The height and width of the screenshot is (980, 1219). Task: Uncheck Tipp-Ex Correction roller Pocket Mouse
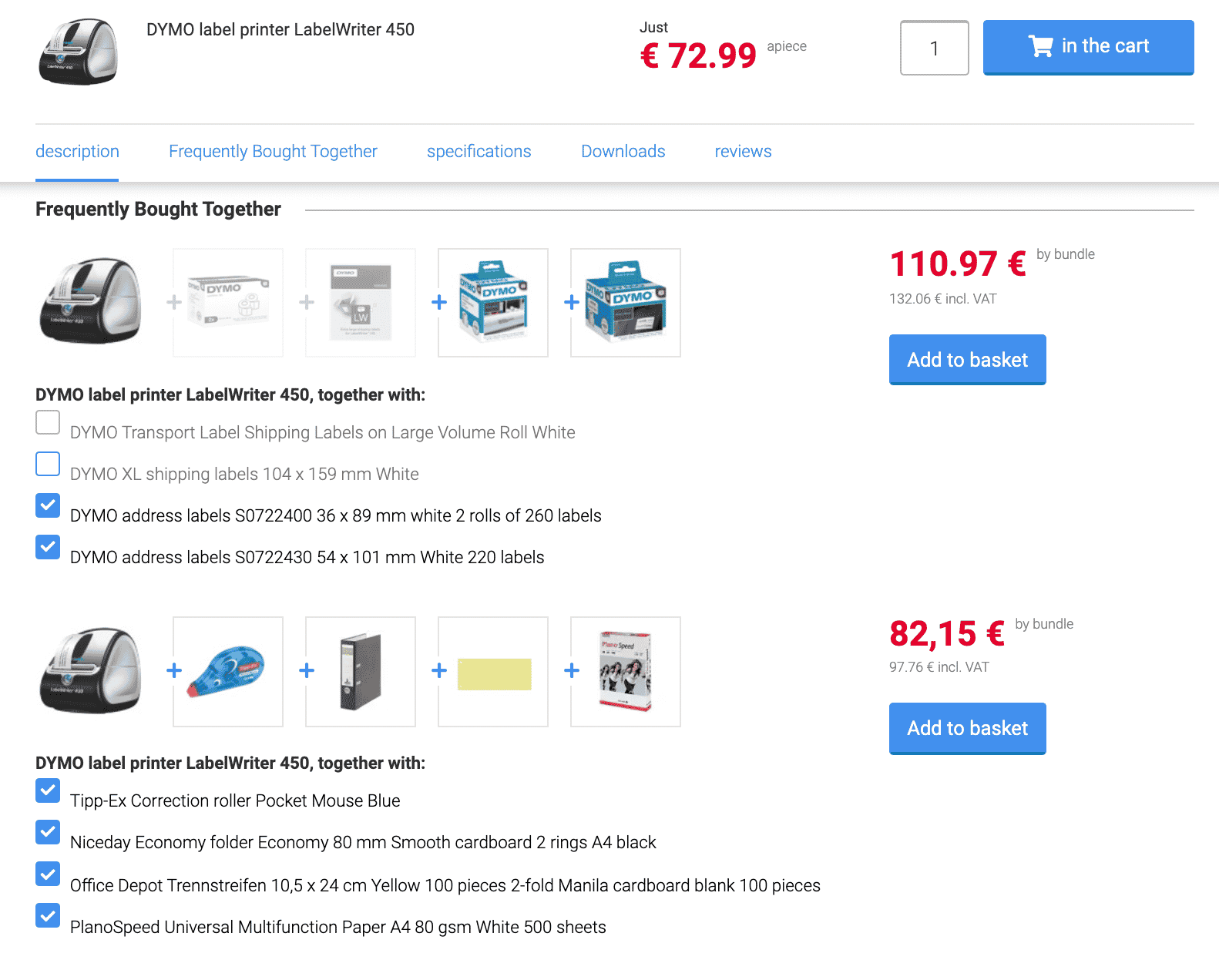48,790
